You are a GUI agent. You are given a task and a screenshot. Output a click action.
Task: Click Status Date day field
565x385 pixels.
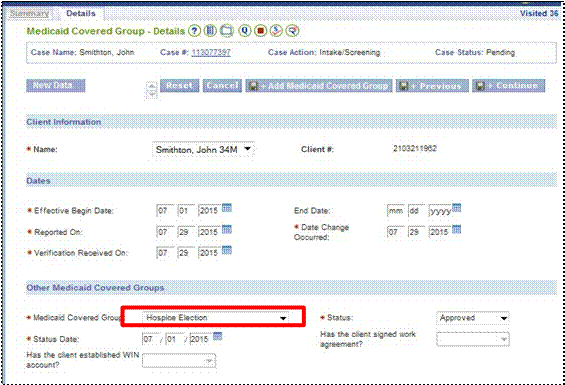pyautogui.click(x=174, y=339)
